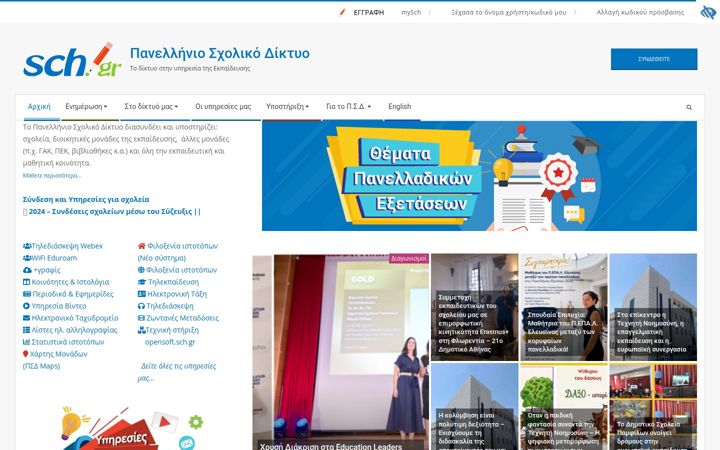This screenshot has height=450, width=720.
Task: Click the search magnifier icon in navbar
Action: click(689, 107)
